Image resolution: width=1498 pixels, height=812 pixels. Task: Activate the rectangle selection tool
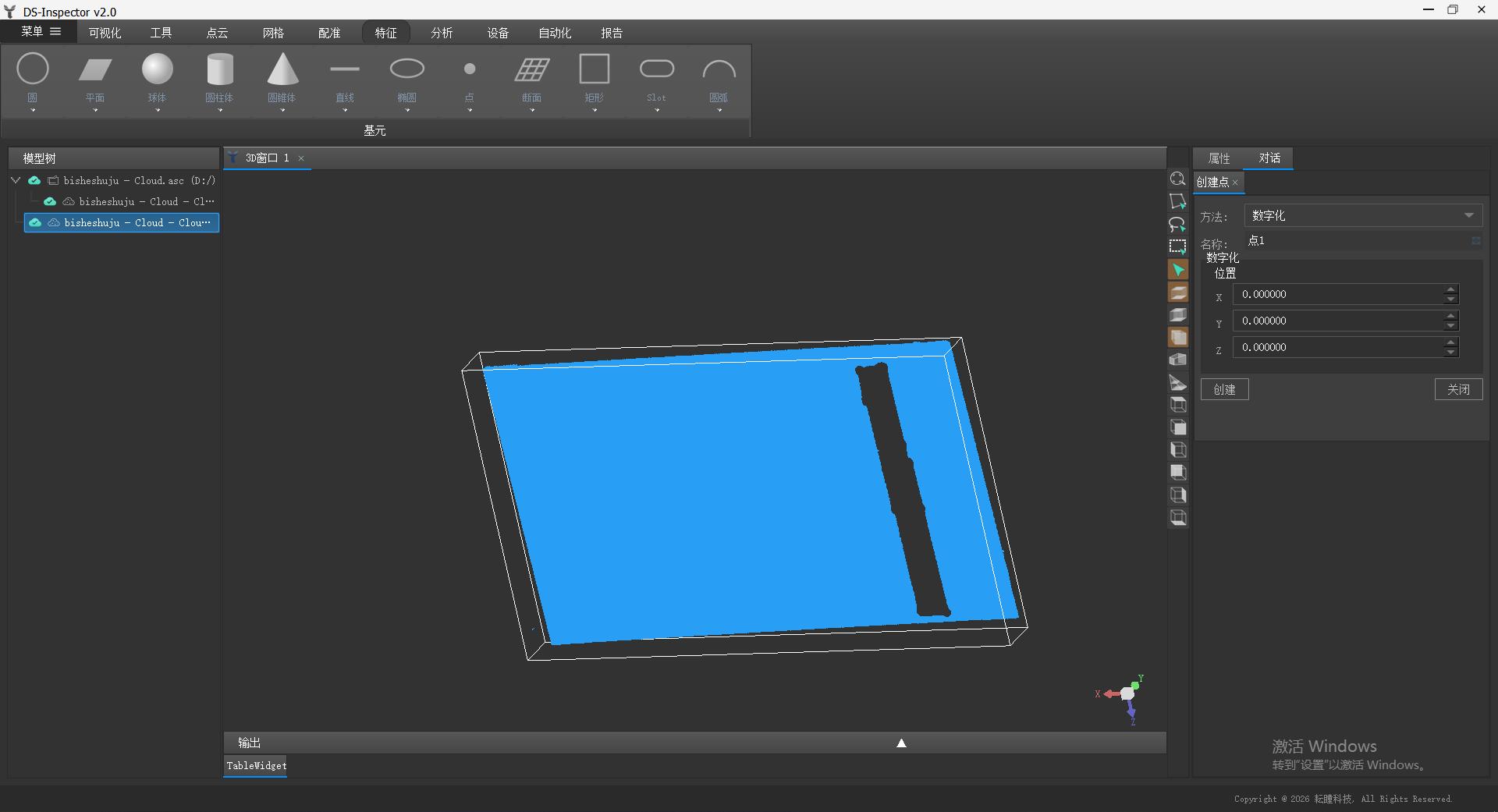pos(1178,247)
